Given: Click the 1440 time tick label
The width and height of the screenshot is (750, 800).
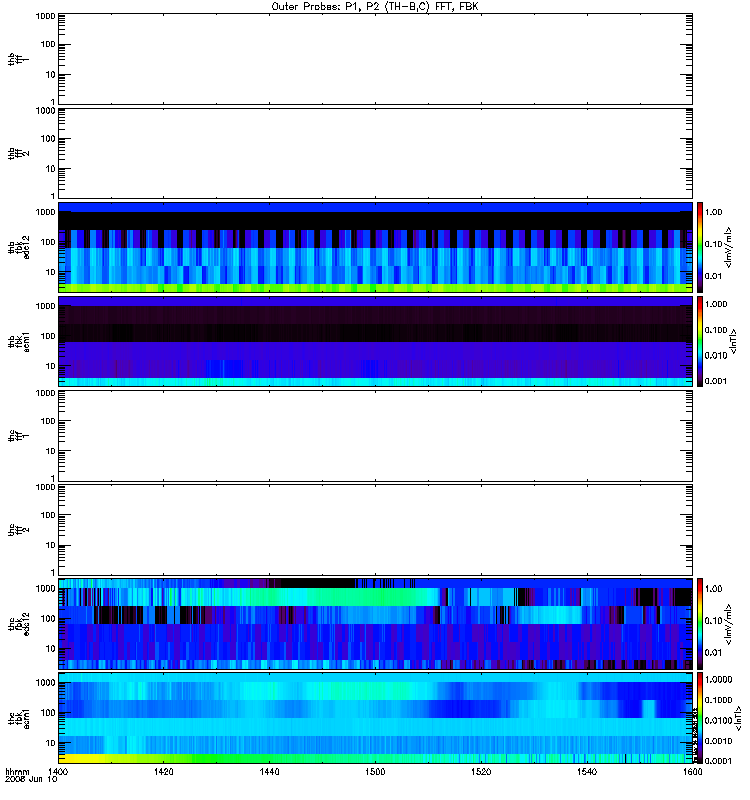Looking at the screenshot, I should pyautogui.click(x=269, y=772).
